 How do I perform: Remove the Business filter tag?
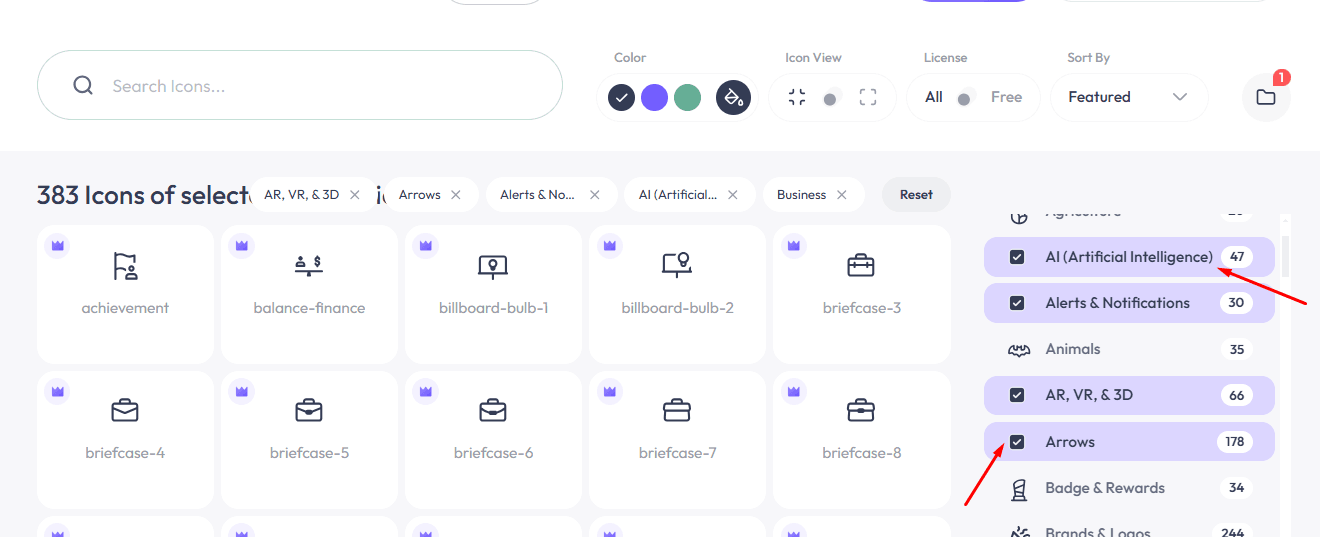tap(842, 195)
